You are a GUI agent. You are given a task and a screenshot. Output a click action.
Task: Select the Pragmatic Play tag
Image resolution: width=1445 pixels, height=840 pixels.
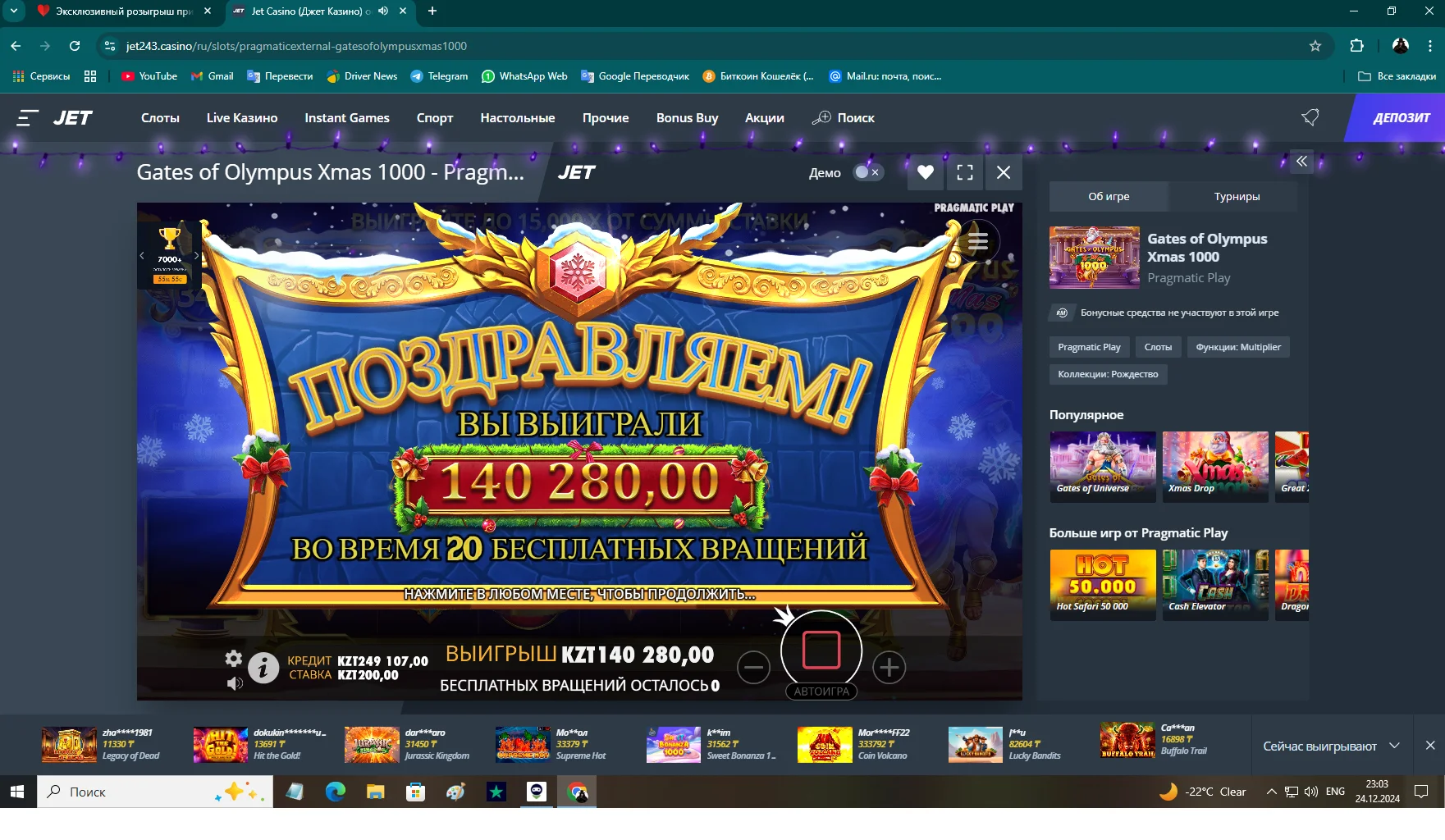point(1089,347)
